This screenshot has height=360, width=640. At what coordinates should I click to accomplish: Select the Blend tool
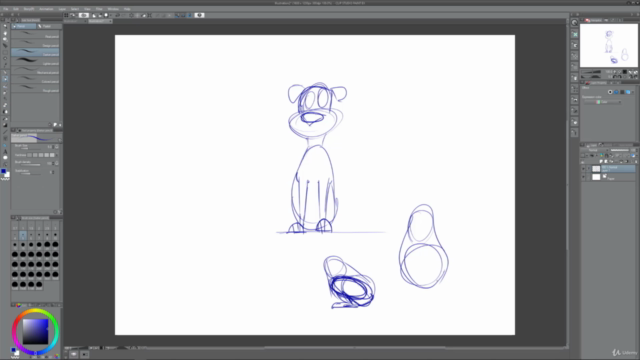pyautogui.click(x=5, y=111)
